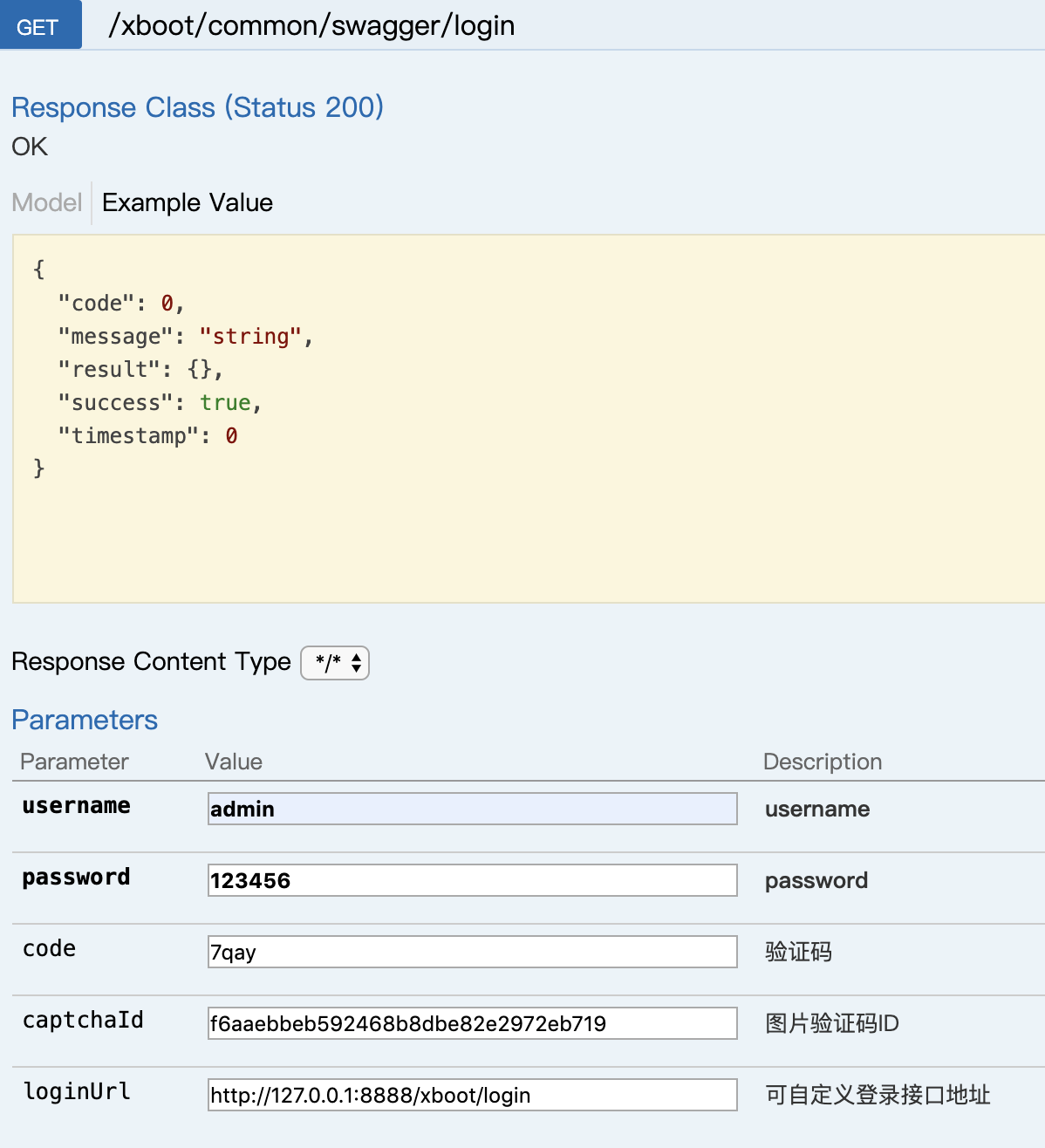Click the loginUrl address input
Image resolution: width=1045 pixels, height=1148 pixels.
[472, 1095]
